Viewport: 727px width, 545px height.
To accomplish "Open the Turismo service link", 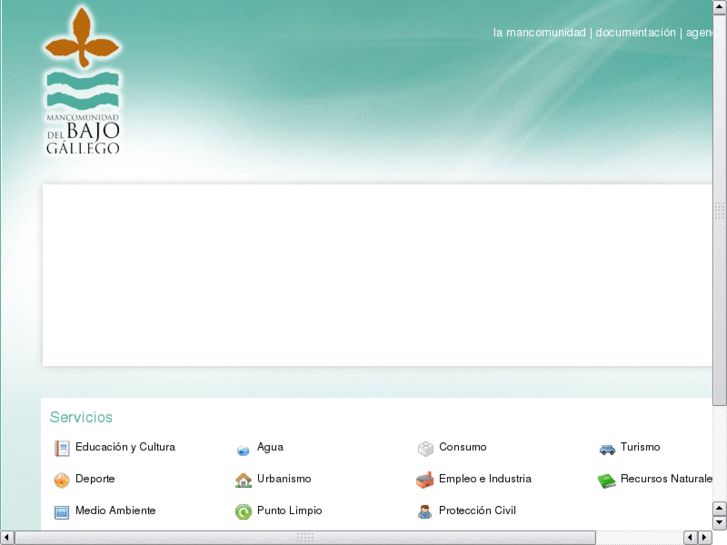I will coord(640,447).
